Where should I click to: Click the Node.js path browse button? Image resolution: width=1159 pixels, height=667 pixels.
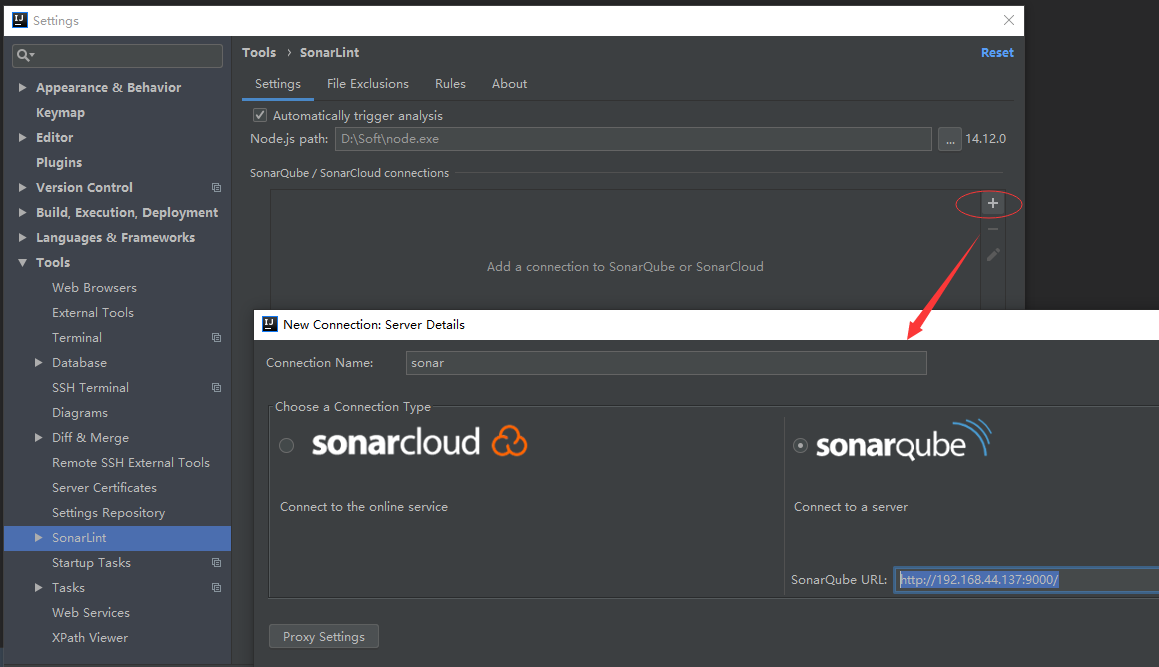(950, 139)
